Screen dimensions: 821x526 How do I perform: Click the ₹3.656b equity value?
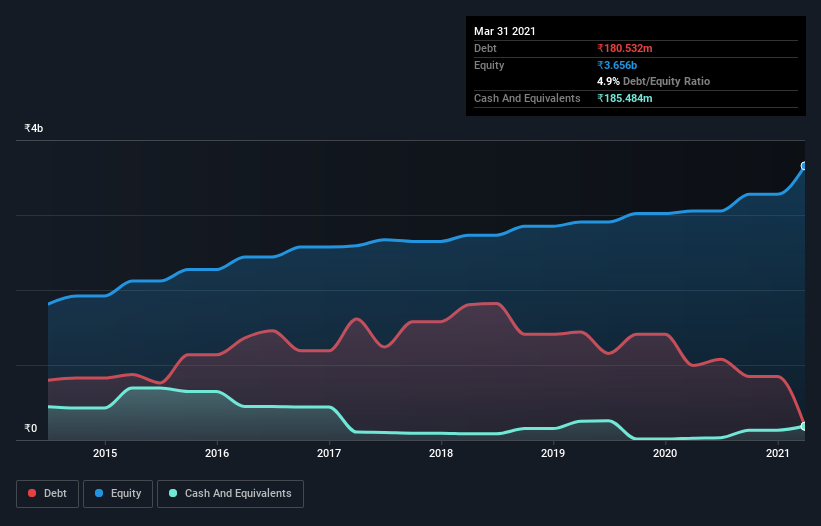(617, 65)
